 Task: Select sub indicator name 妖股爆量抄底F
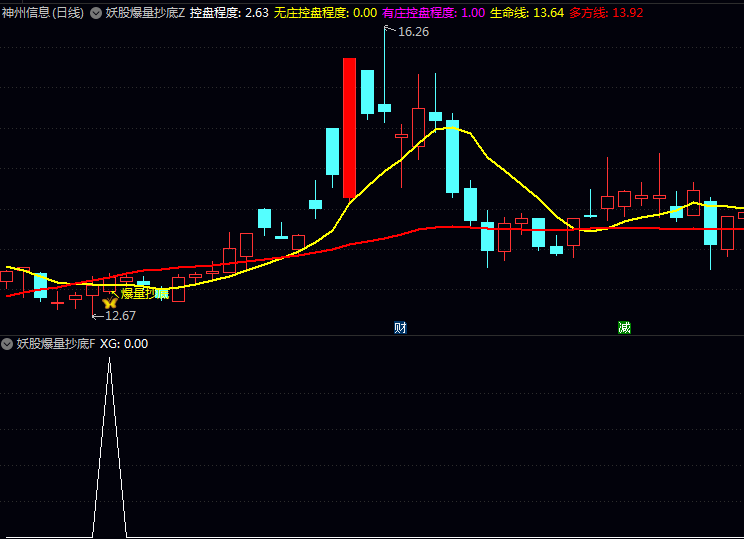point(56,344)
